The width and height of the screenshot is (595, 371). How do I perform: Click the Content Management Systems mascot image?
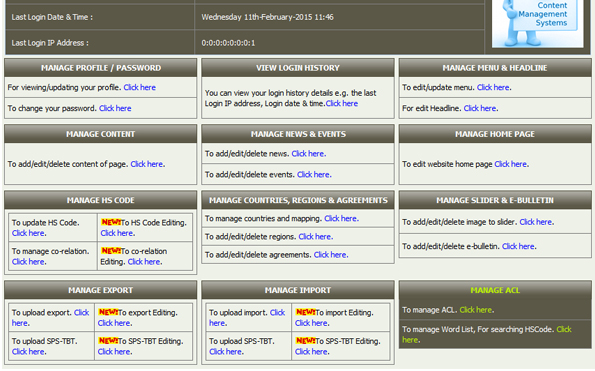(538, 24)
